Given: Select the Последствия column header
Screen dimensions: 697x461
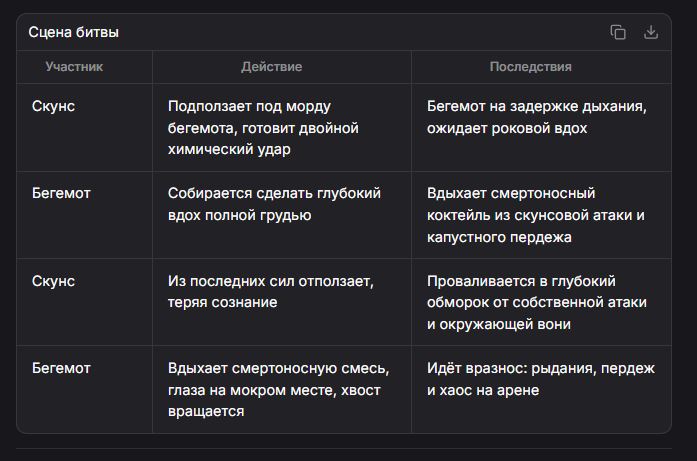Looking at the screenshot, I should (x=530, y=67).
